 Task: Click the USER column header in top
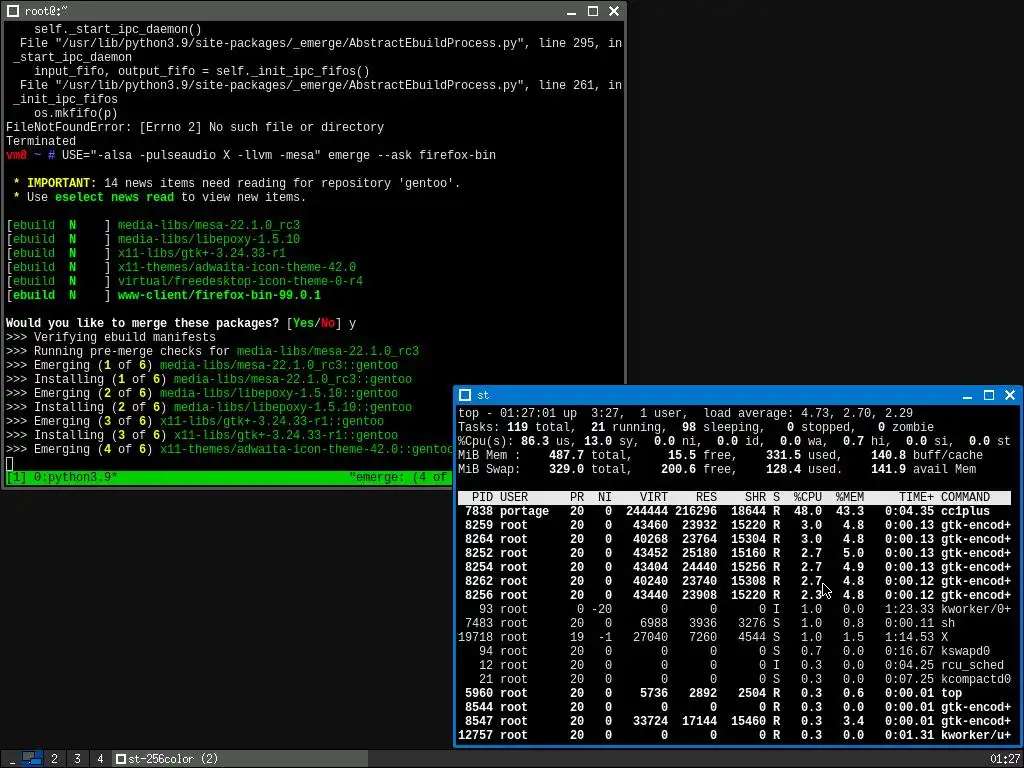point(514,497)
